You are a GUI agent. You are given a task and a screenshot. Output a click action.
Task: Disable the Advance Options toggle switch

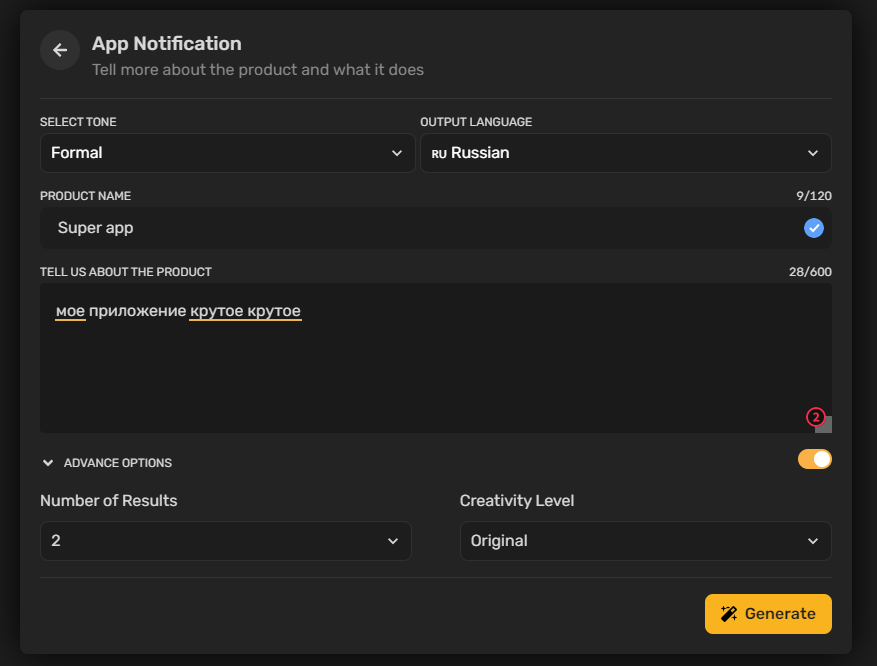(814, 460)
